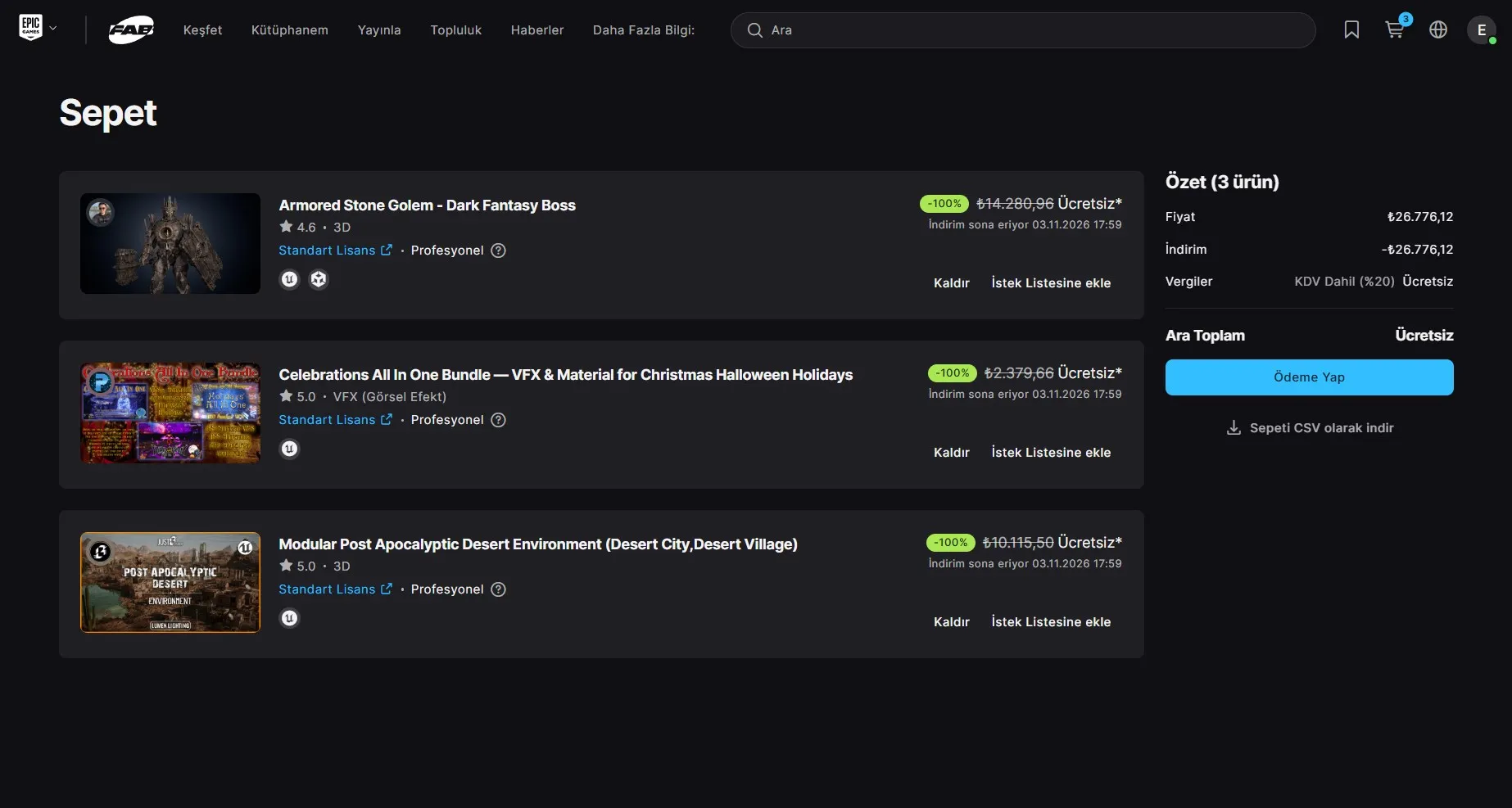
Task: Open Armored Stone Golem thumbnail
Action: (170, 243)
